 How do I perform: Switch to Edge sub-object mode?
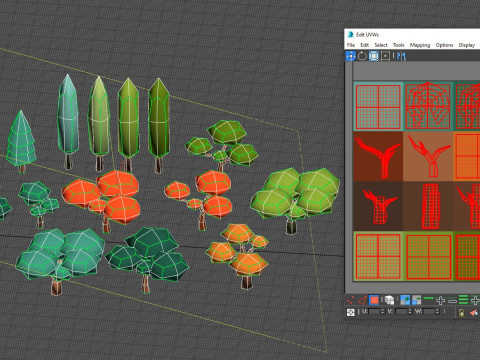pyautogui.click(x=362, y=300)
